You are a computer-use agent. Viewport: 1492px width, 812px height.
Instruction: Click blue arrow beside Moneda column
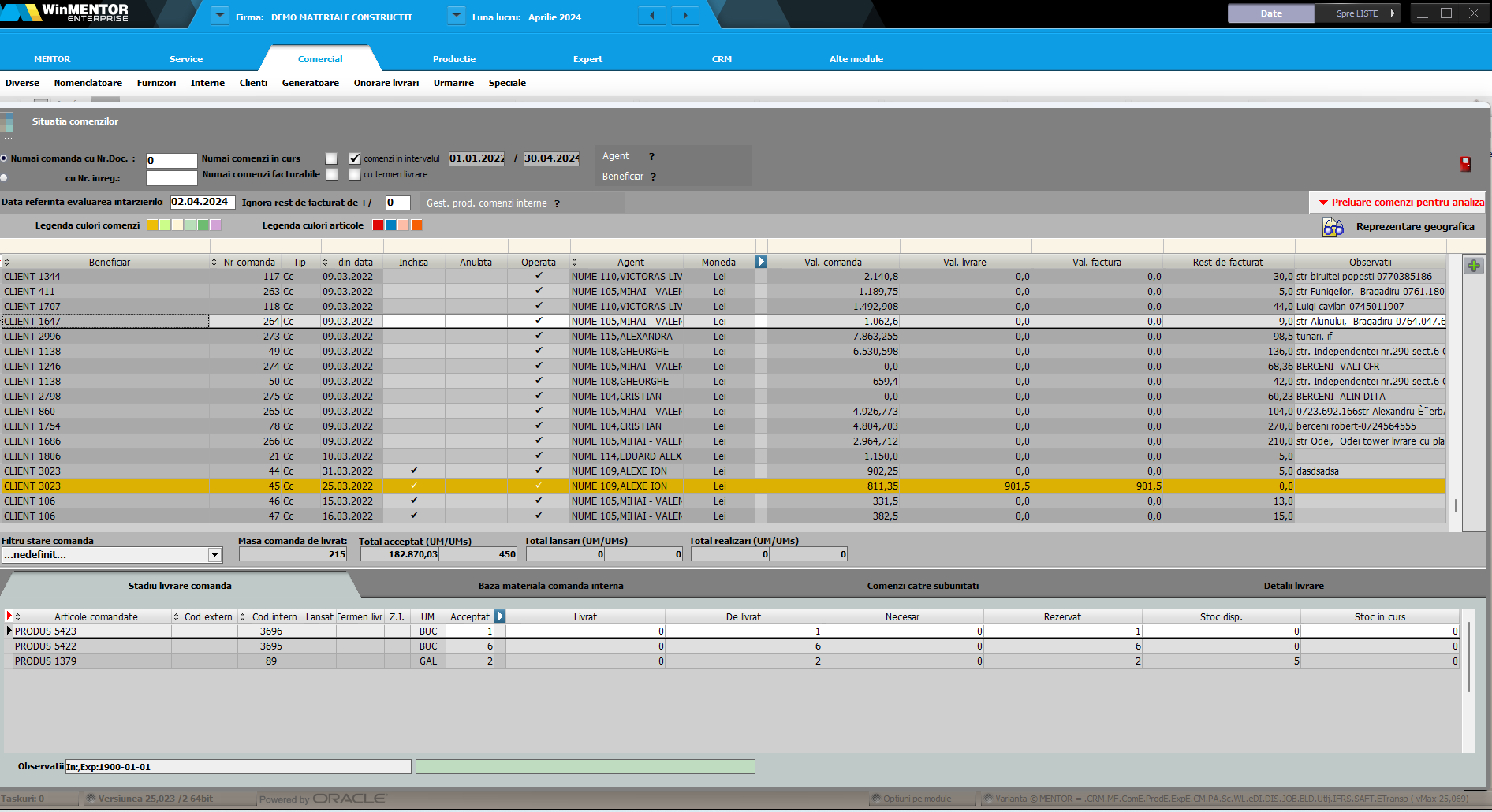[x=761, y=262]
